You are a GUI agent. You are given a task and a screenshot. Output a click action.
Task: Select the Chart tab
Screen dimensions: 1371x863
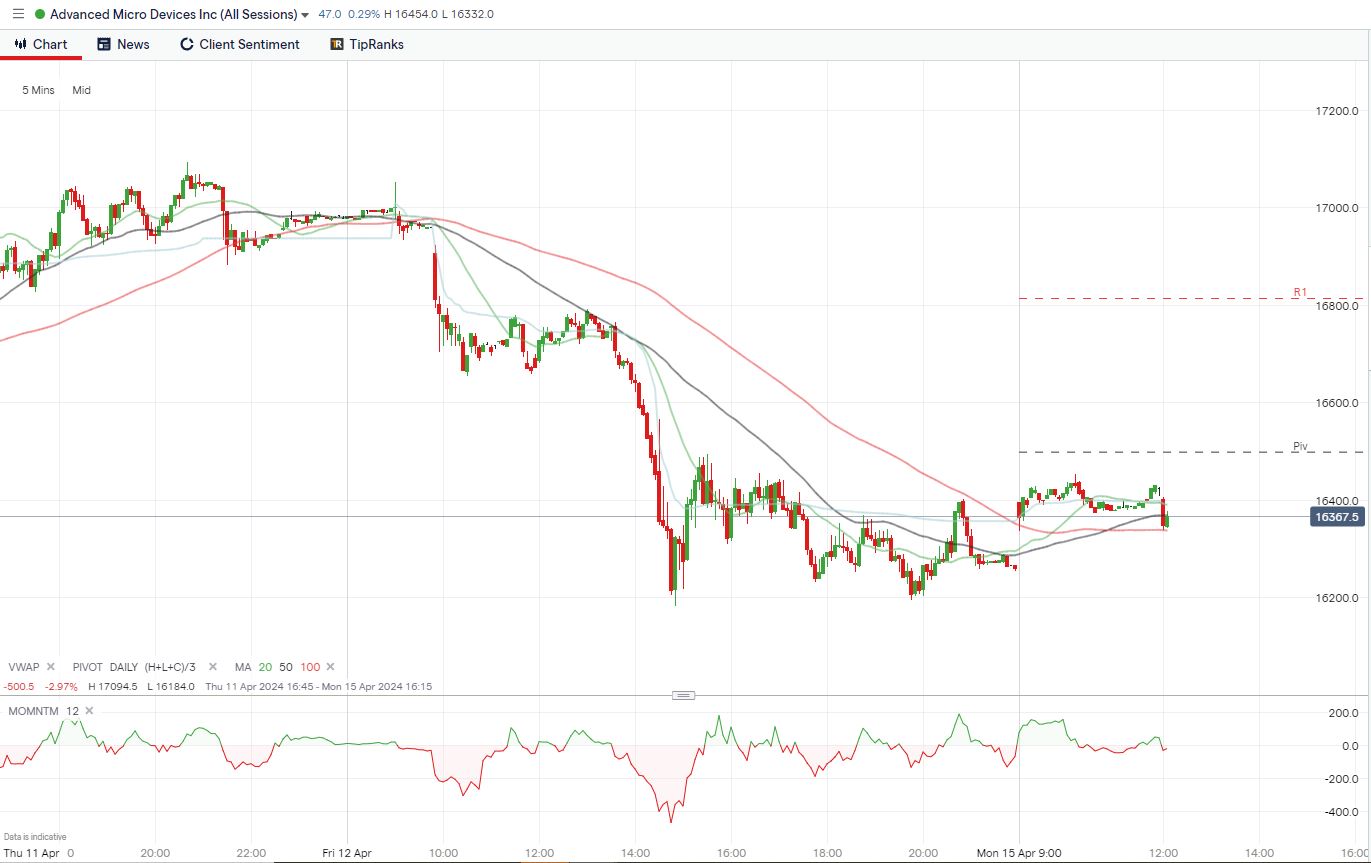41,44
